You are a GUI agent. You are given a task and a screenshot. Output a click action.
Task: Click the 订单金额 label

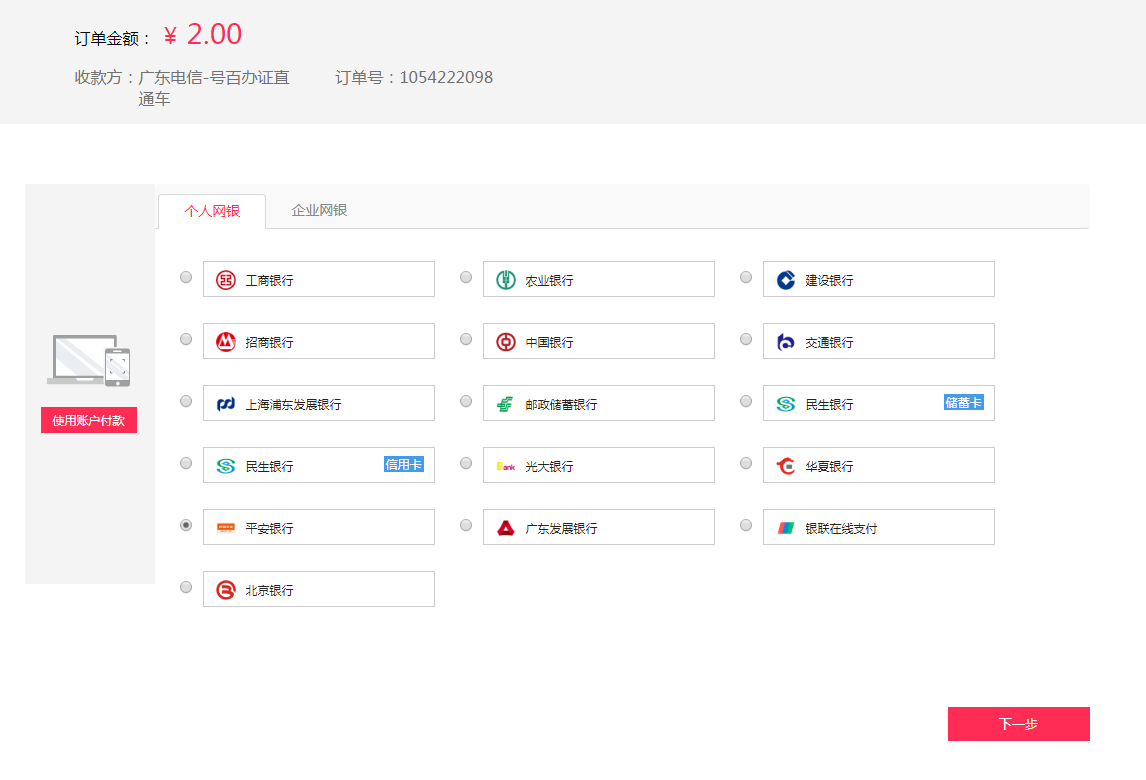pyautogui.click(x=112, y=39)
